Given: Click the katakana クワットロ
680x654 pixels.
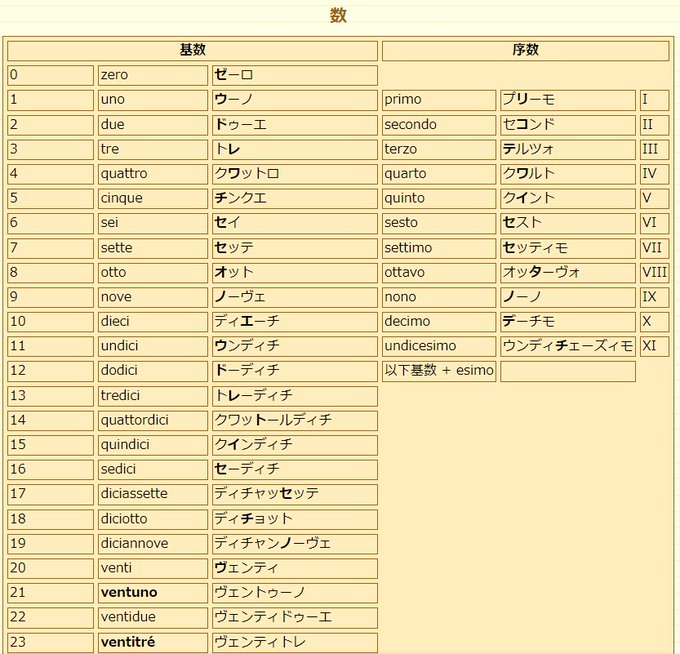Looking at the screenshot, I should click(247, 173).
